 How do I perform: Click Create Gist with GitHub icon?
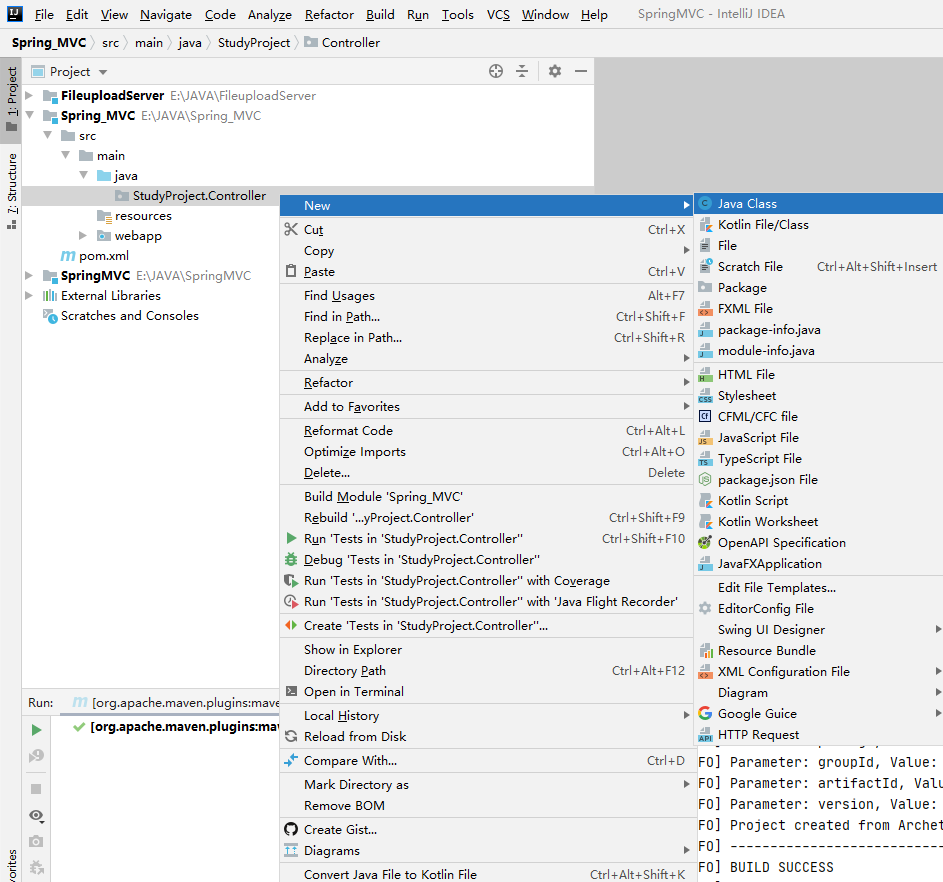click(340, 830)
